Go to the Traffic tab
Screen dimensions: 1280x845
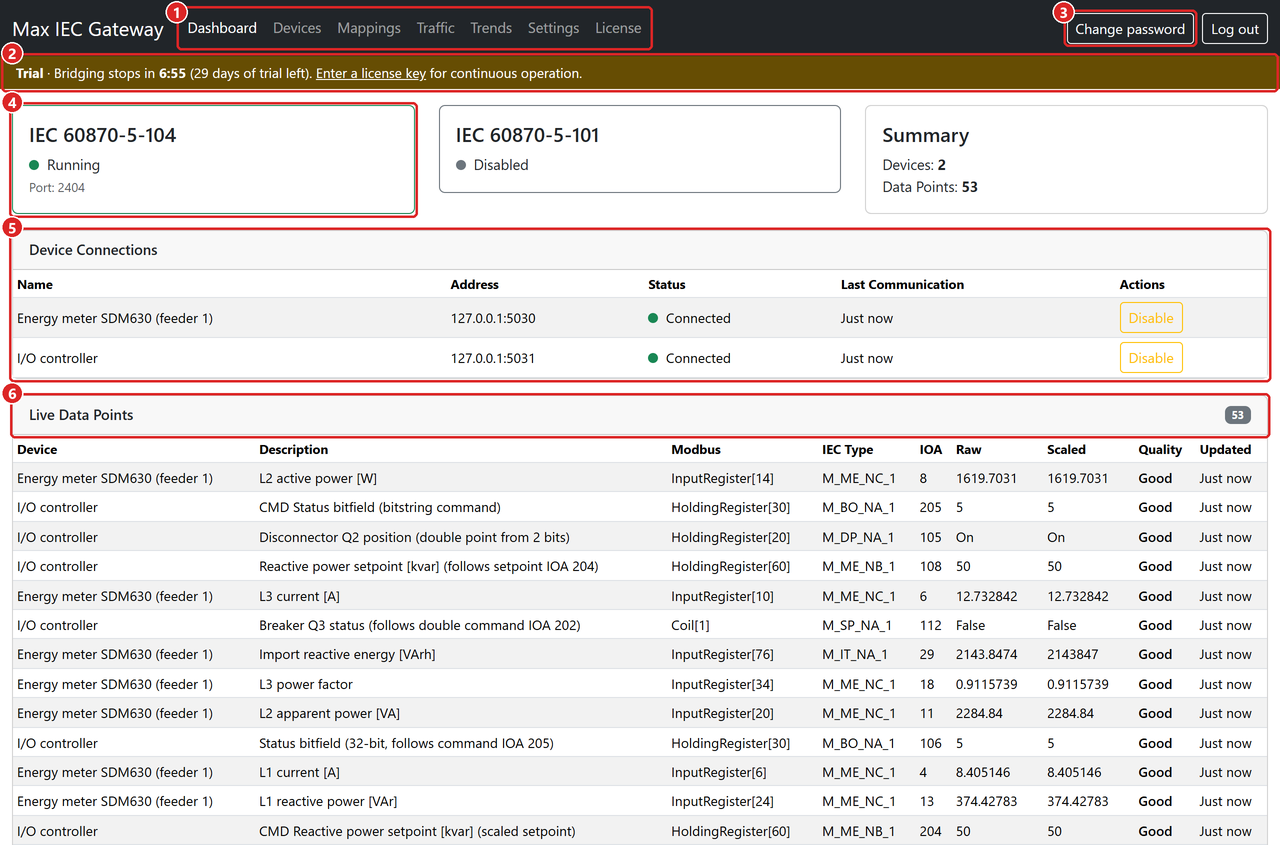pos(435,28)
